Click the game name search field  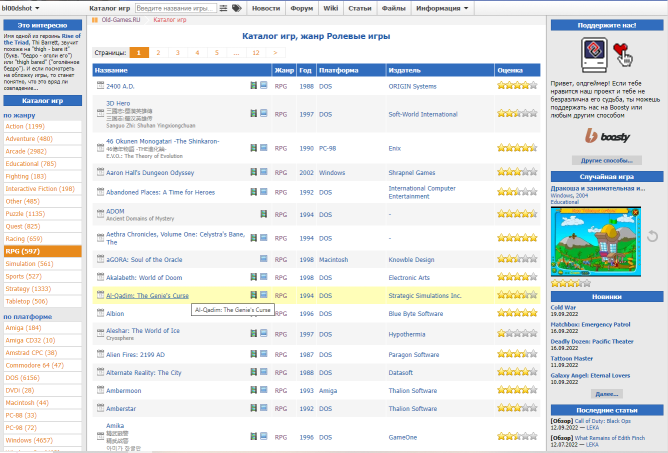pos(176,8)
